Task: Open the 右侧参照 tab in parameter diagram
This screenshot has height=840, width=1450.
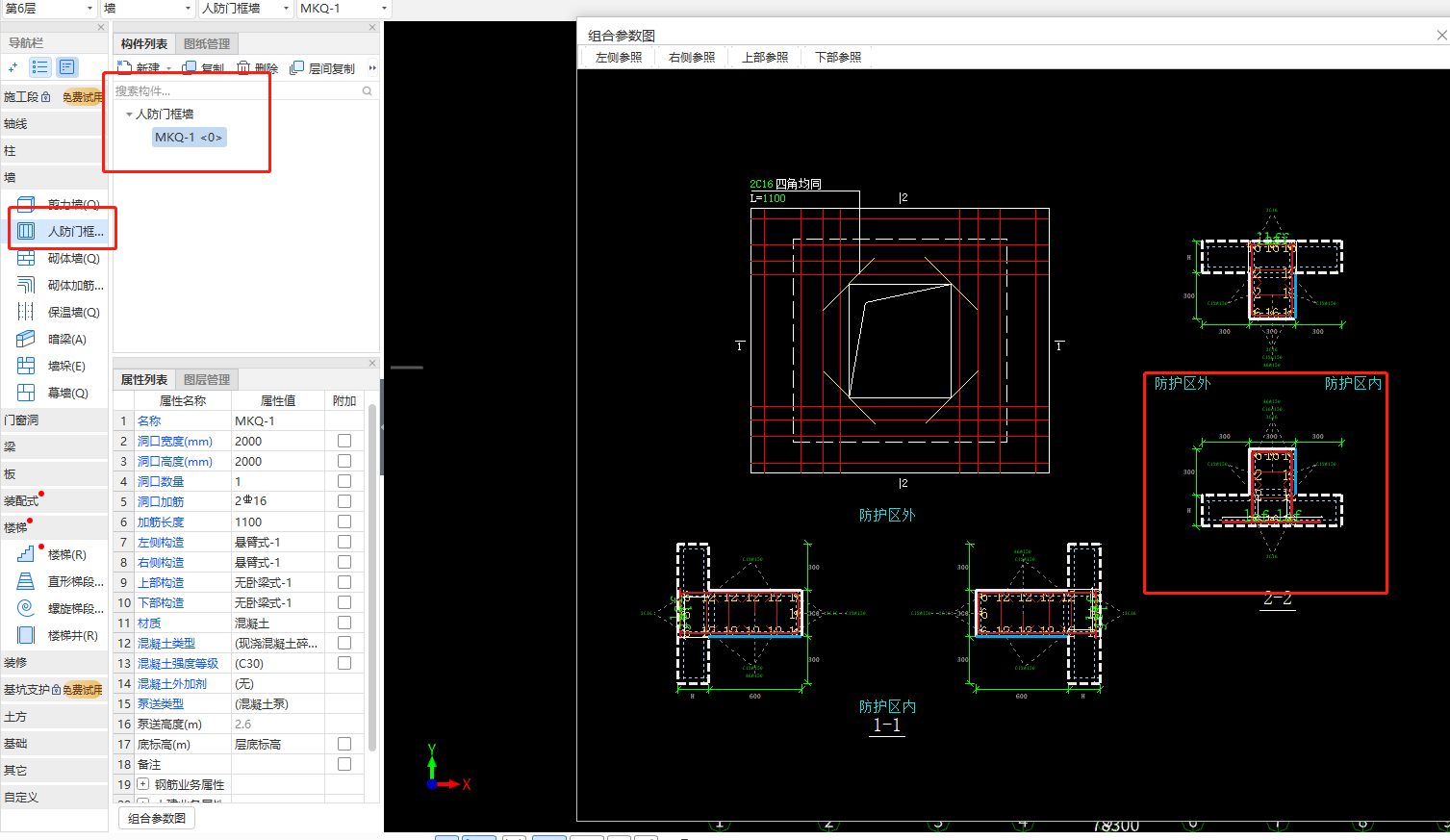Action: 692,58
